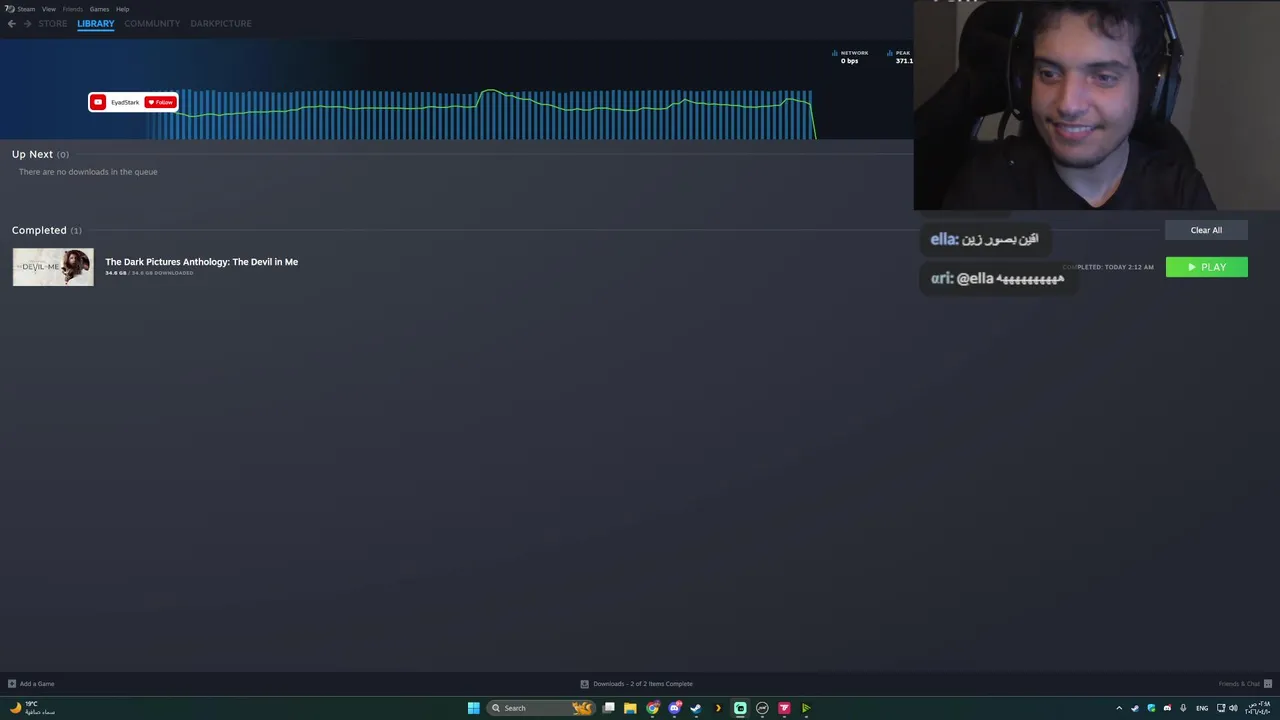Open the network icon in system tray
Screen dimensions: 1280x720
1221,708
